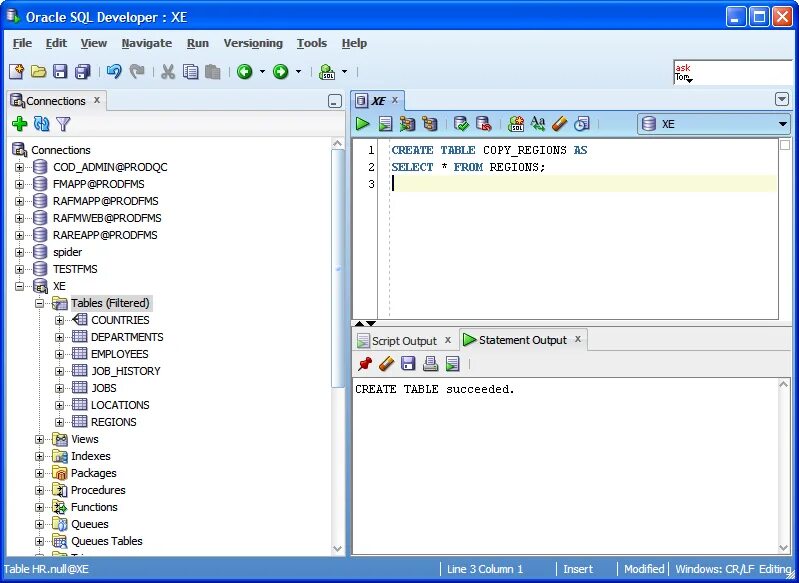799x583 pixels.
Task: Click the Save All toolbar icon
Action: point(83,72)
